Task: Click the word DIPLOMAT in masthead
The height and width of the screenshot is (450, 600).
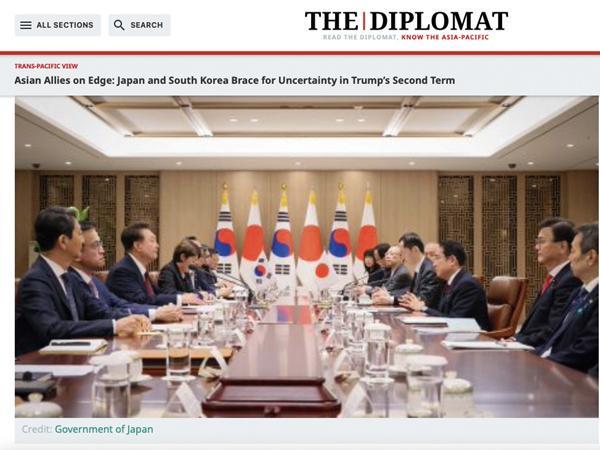Action: click(x=439, y=21)
